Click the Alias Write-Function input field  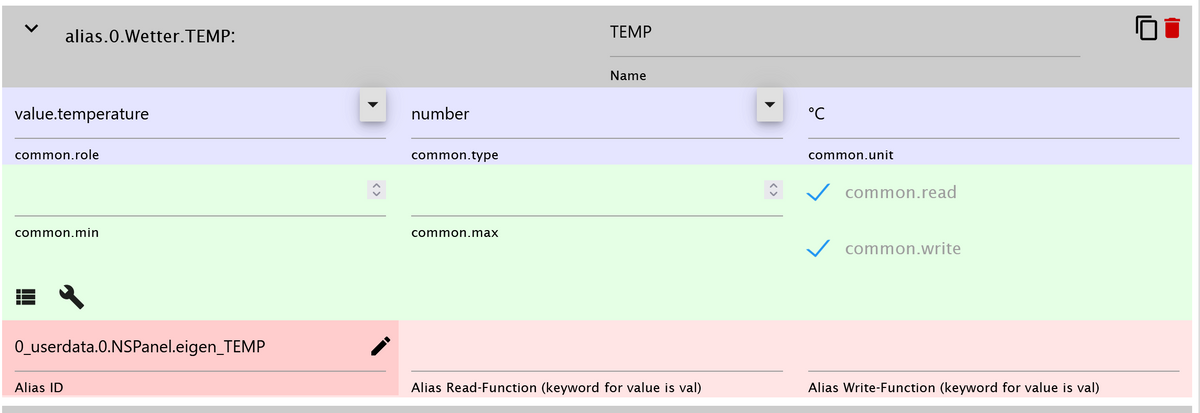992,352
